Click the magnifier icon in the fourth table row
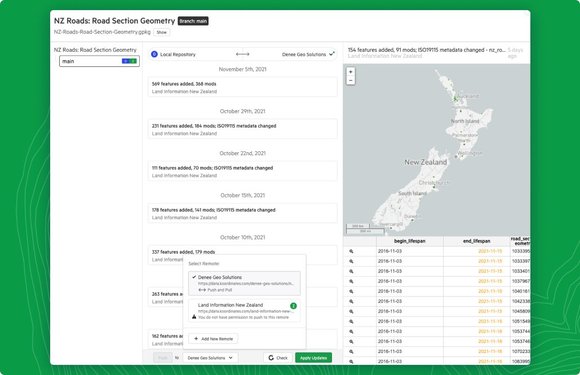580x375 pixels. pos(351,281)
